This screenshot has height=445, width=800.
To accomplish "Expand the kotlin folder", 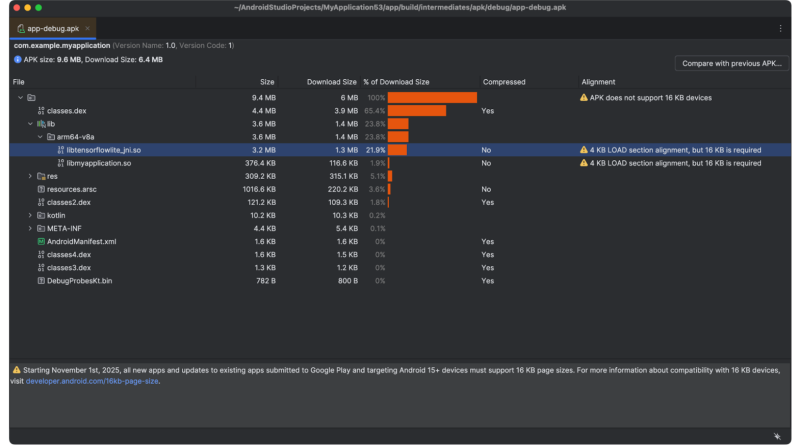I will tap(30, 215).
